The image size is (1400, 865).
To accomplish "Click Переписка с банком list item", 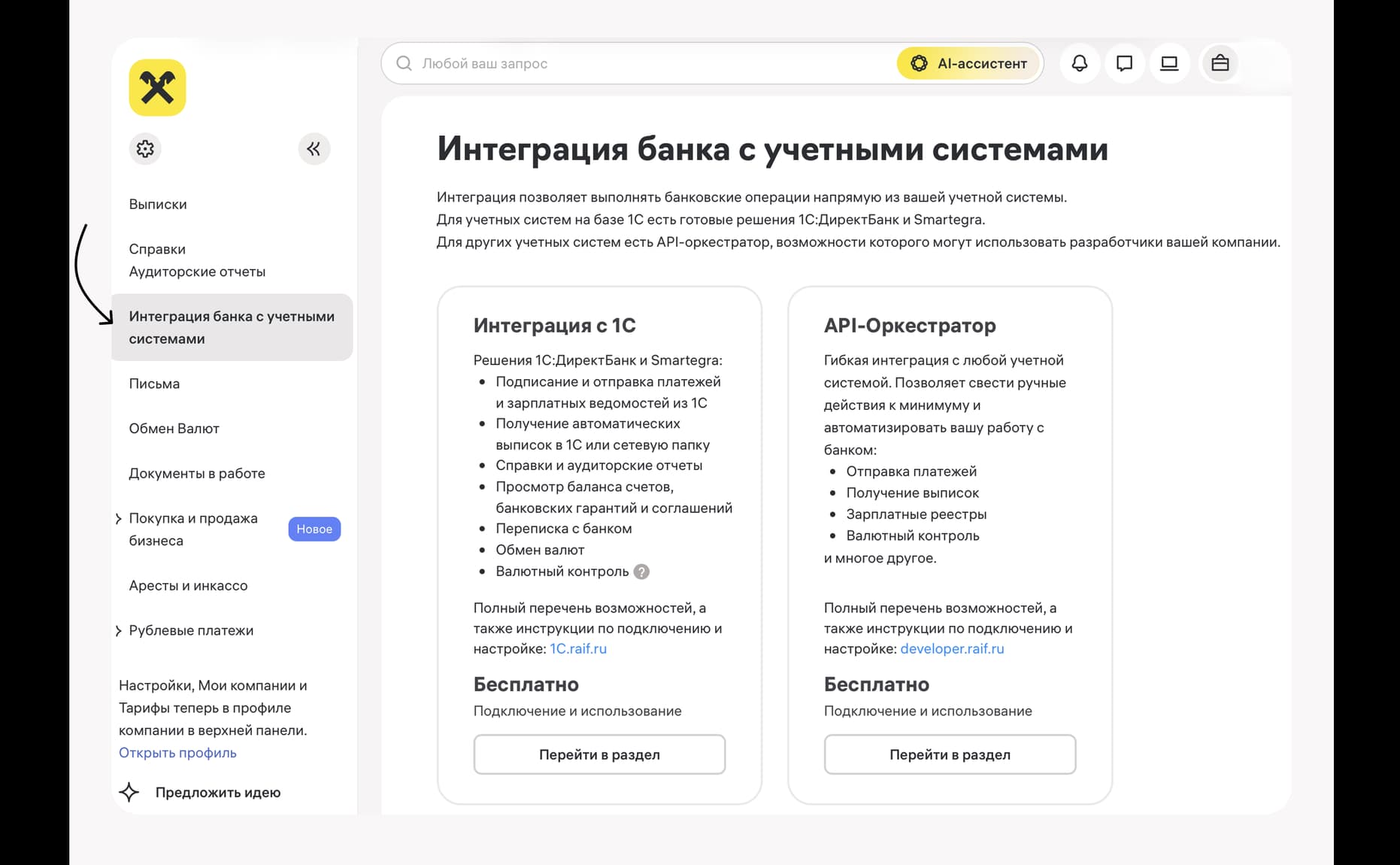I will point(564,529).
